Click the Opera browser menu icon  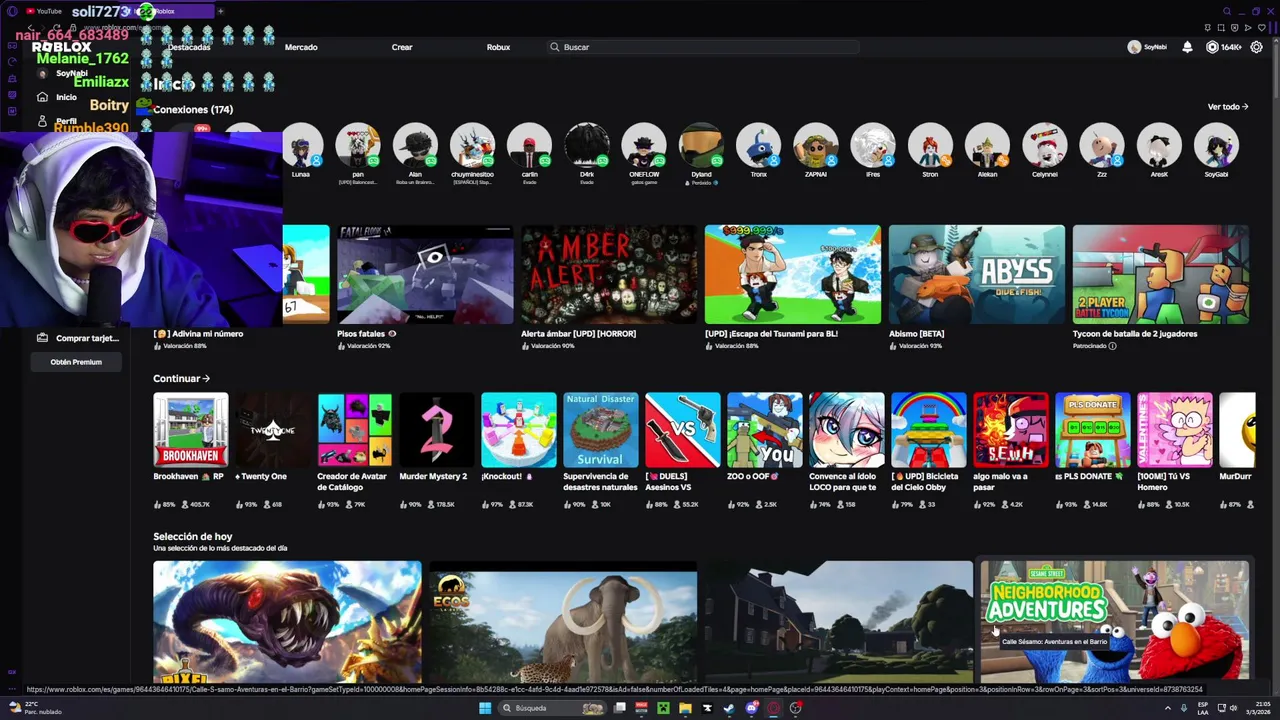pyautogui.click(x=12, y=11)
